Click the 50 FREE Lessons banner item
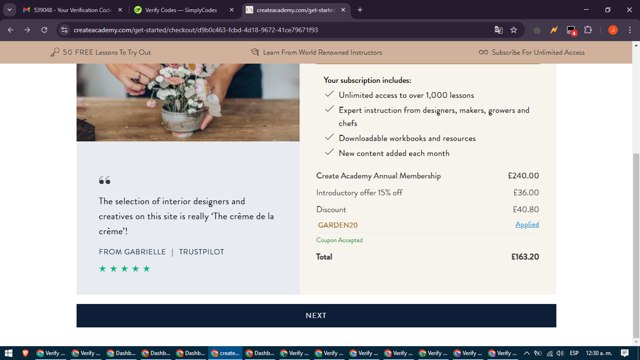The image size is (640, 360). pos(100,52)
